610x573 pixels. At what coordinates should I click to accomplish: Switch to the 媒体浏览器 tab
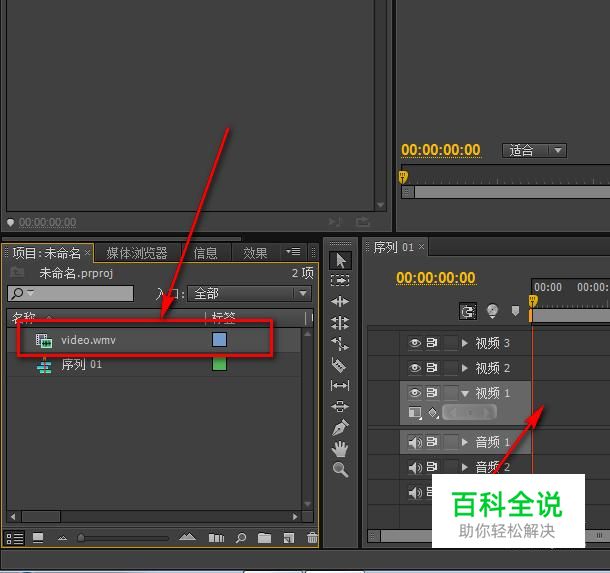137,253
